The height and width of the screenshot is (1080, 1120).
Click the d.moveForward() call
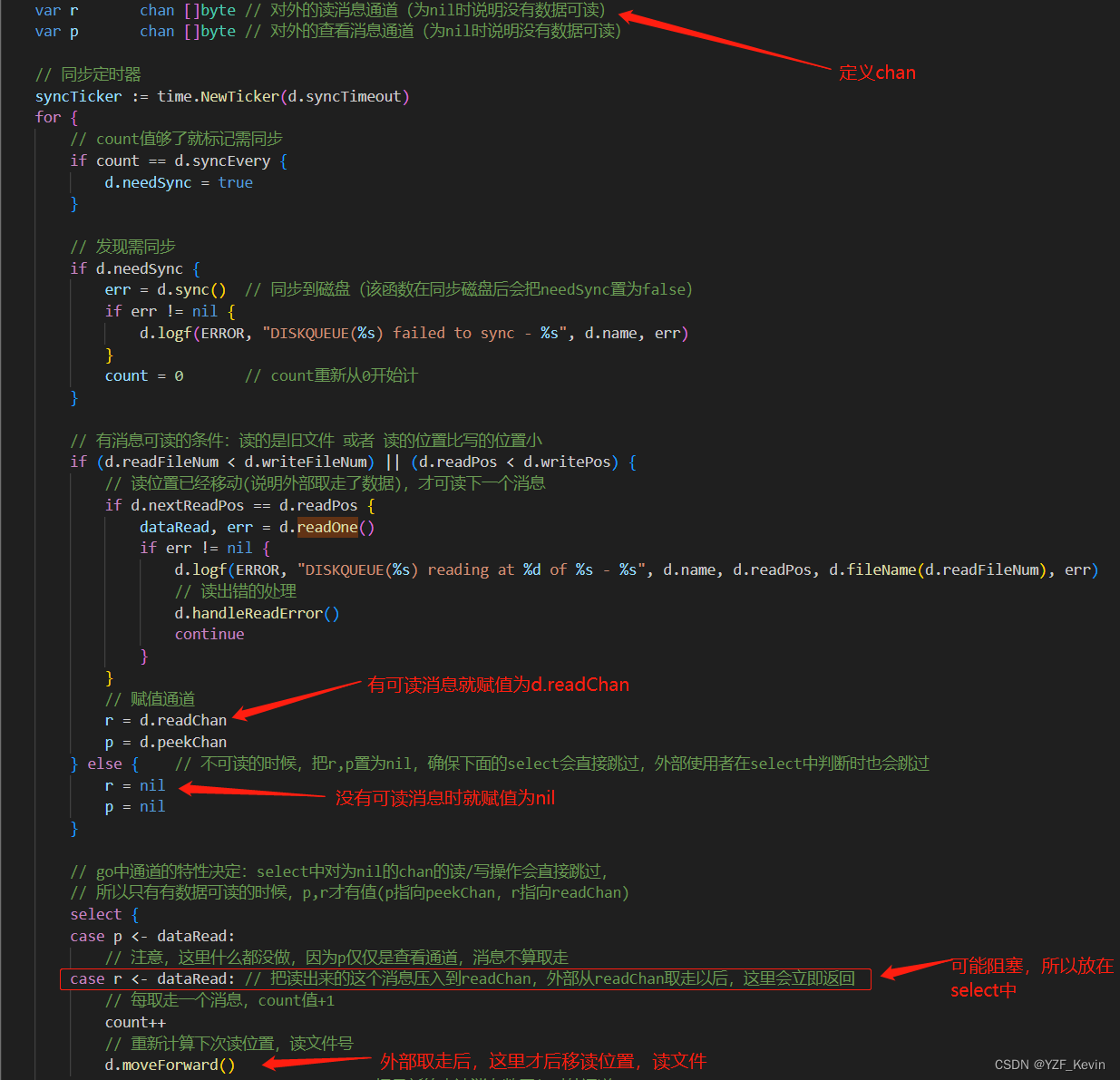[170, 1065]
